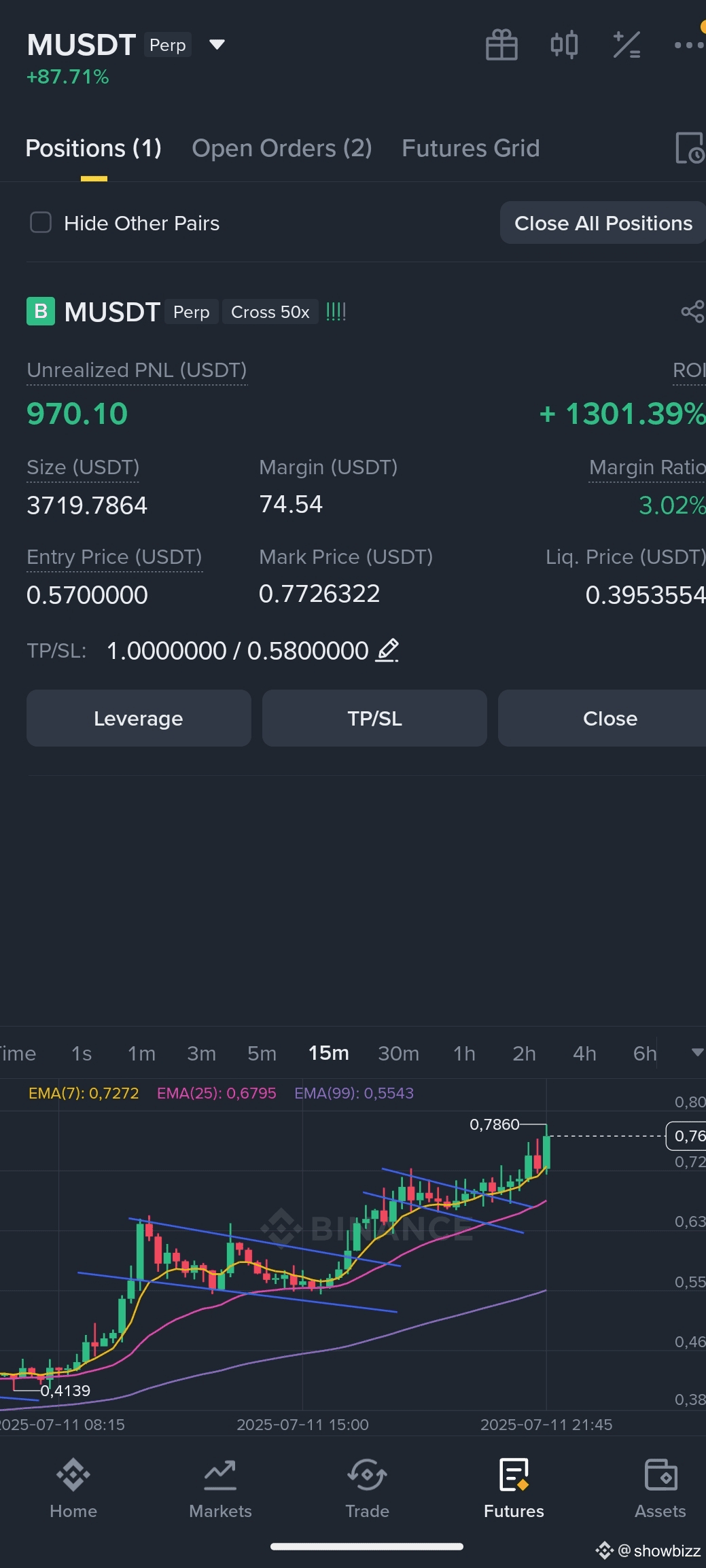This screenshot has width=706, height=1568.
Task: Tap the Close position button
Action: point(602,718)
